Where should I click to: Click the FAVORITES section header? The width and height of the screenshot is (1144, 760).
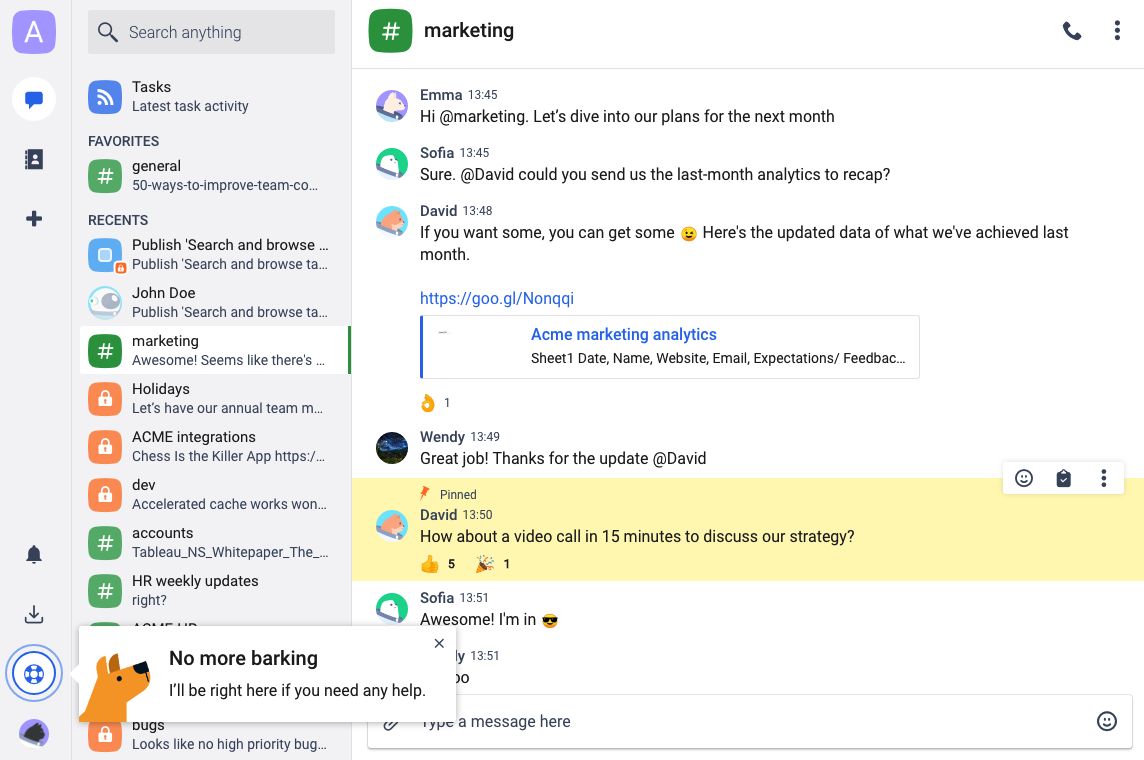[x=123, y=141]
